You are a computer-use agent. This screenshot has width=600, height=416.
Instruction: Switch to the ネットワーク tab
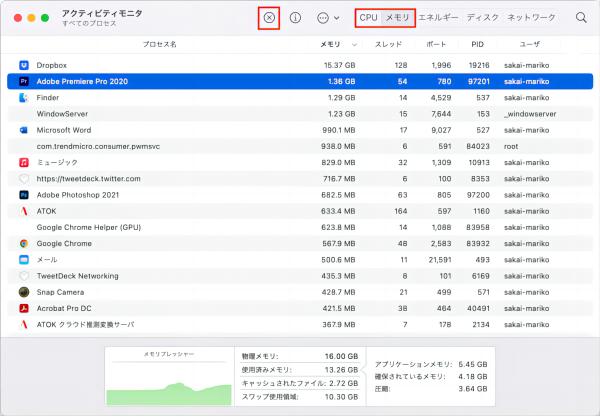(531, 18)
